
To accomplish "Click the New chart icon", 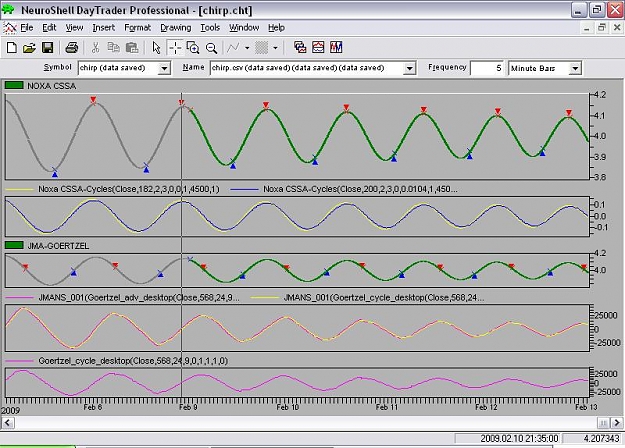I will (x=12, y=48).
